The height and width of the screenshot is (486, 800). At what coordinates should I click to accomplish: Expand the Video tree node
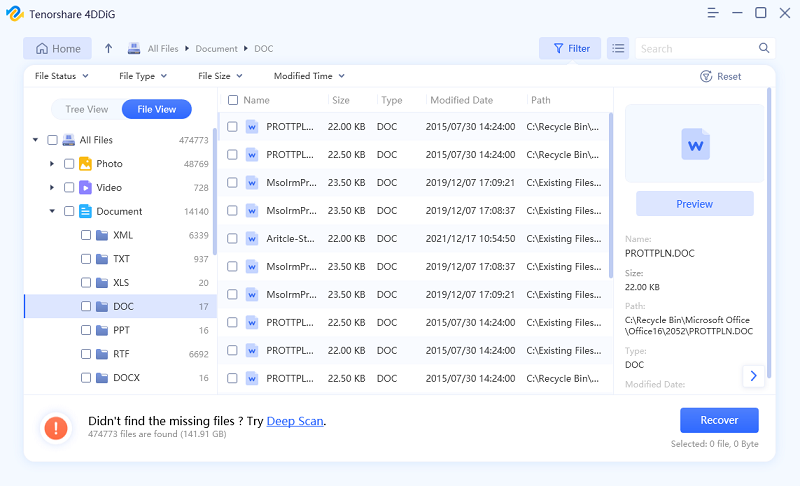click(x=52, y=188)
